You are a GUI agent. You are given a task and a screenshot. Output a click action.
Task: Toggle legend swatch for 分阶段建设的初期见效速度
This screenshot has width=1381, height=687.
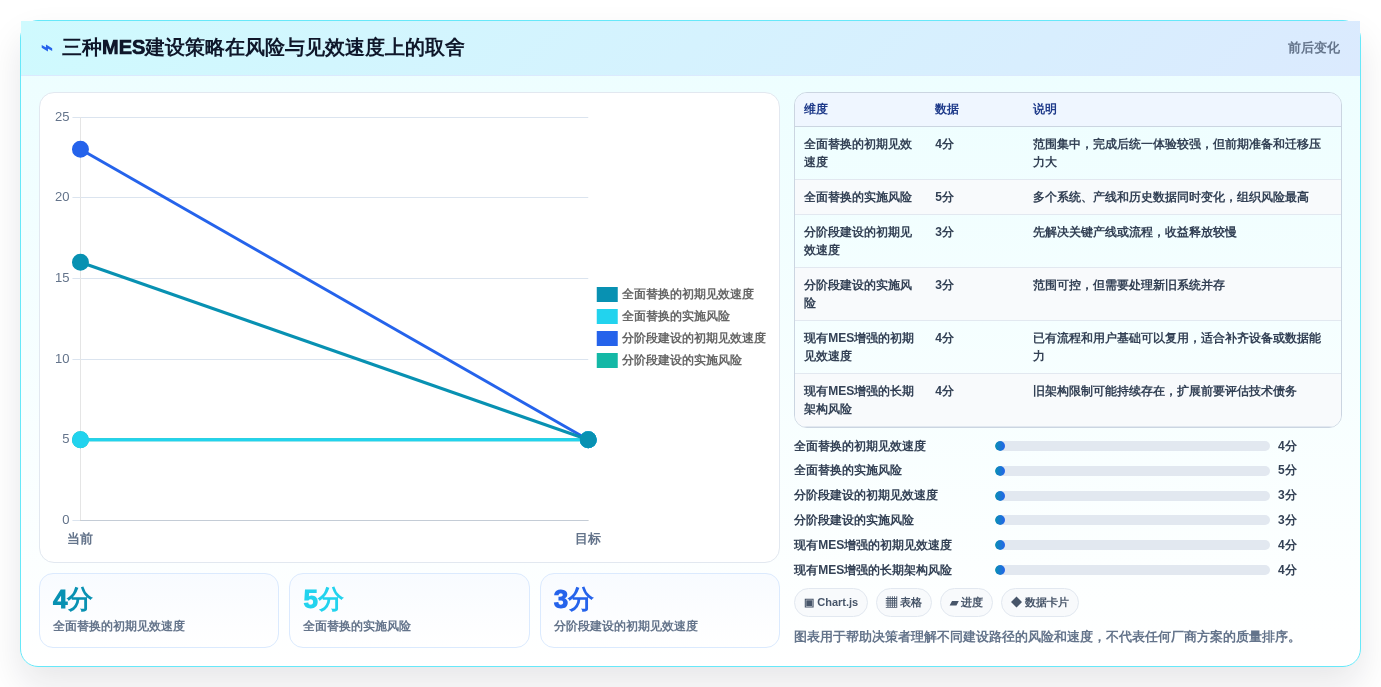point(607,338)
